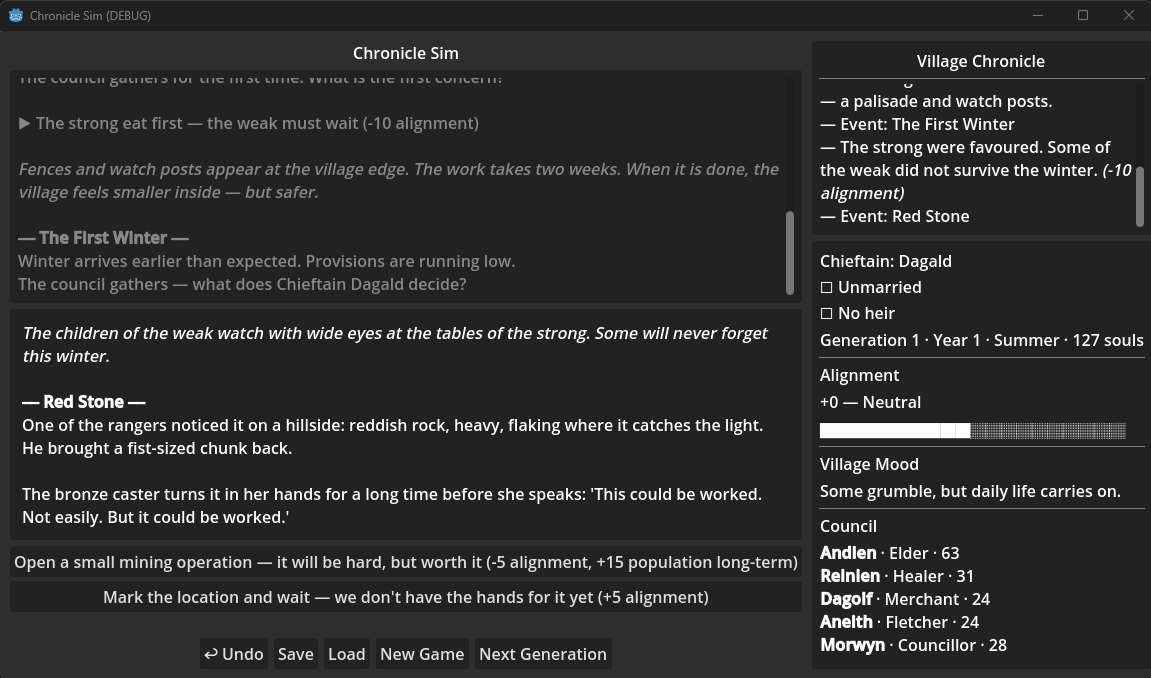Viewport: 1151px width, 678px height.
Task: Click 'Event: Red Stone' chronicle entry
Action: (x=895, y=216)
